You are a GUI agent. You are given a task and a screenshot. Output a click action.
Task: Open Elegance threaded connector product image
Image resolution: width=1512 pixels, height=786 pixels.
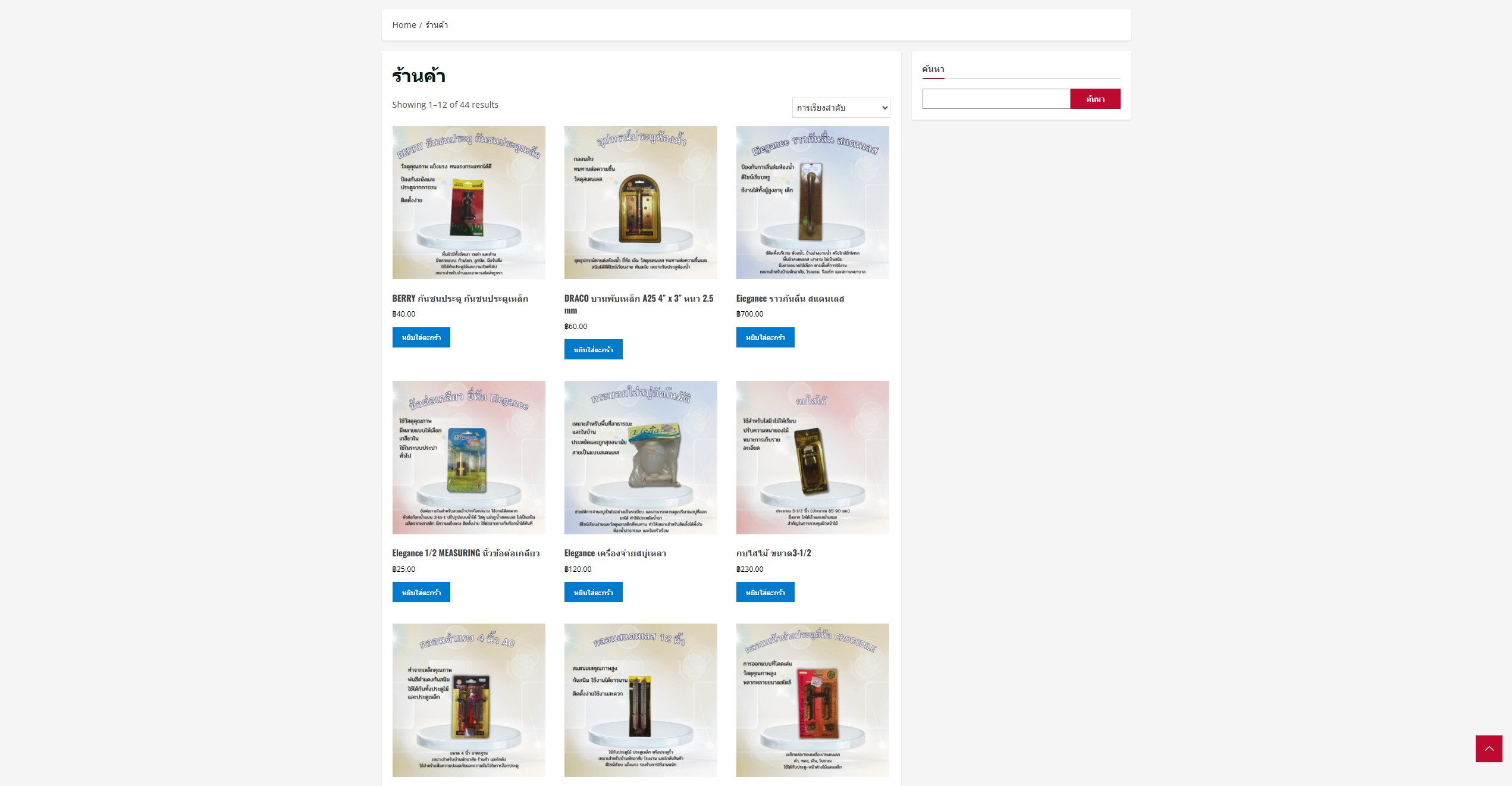[x=469, y=458]
